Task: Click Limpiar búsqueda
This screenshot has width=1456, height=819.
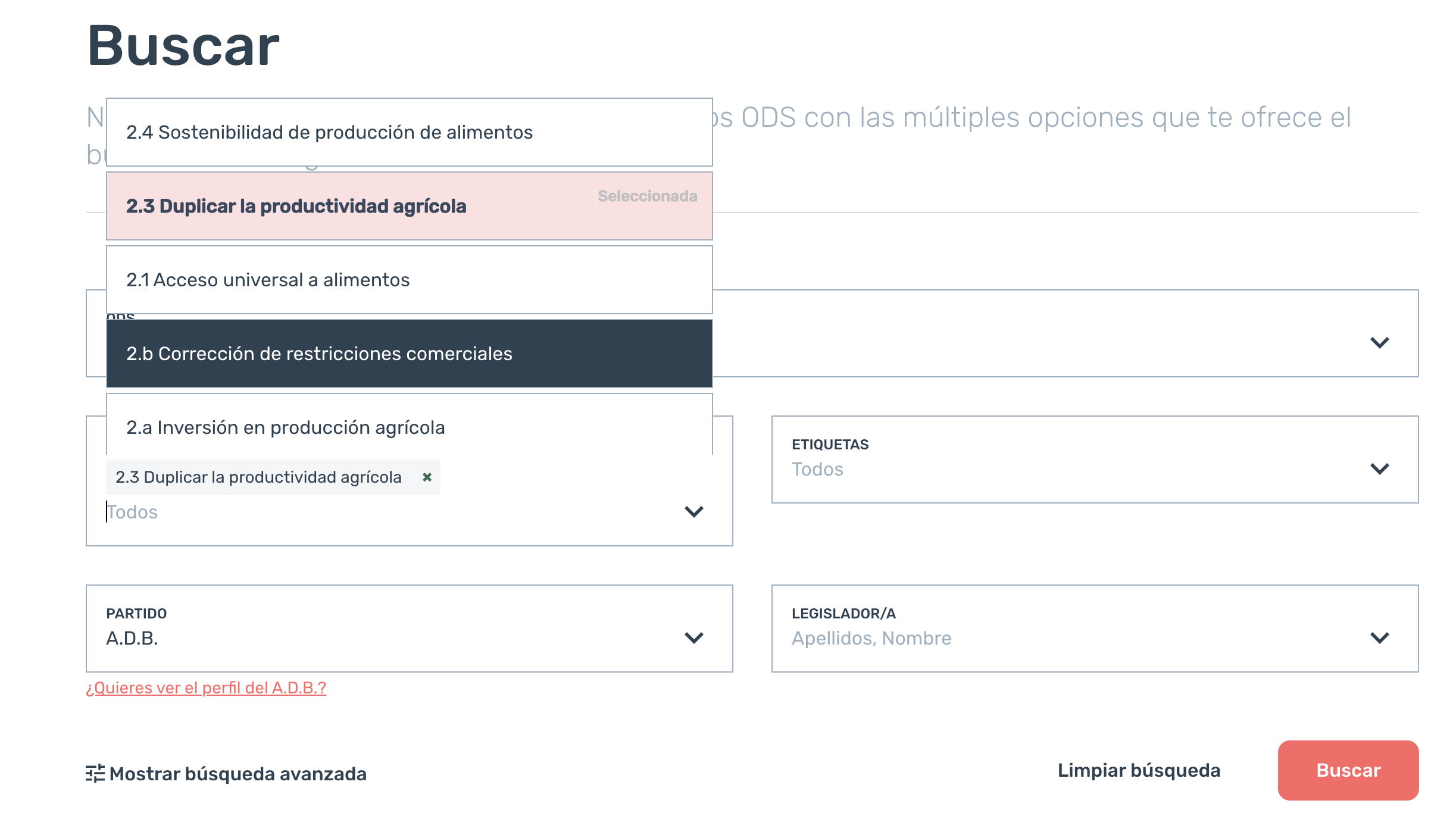Action: click(x=1139, y=770)
